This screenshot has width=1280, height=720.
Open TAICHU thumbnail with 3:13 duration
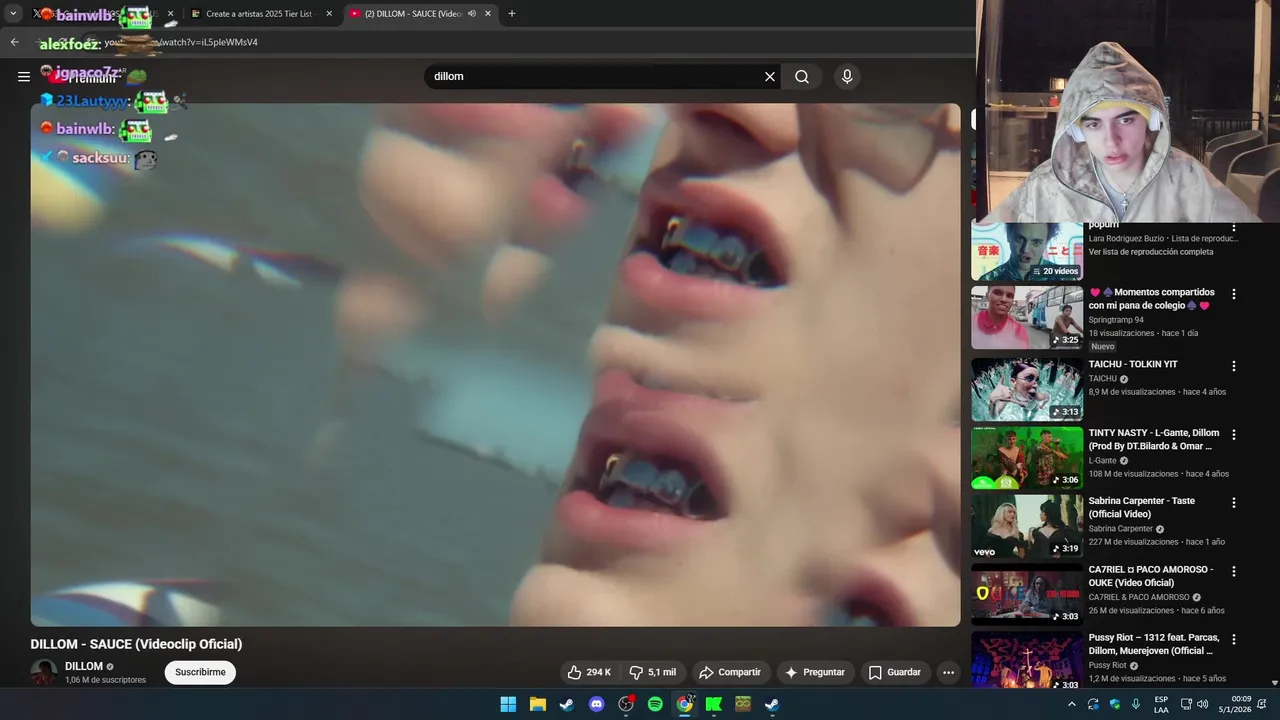[1027, 390]
